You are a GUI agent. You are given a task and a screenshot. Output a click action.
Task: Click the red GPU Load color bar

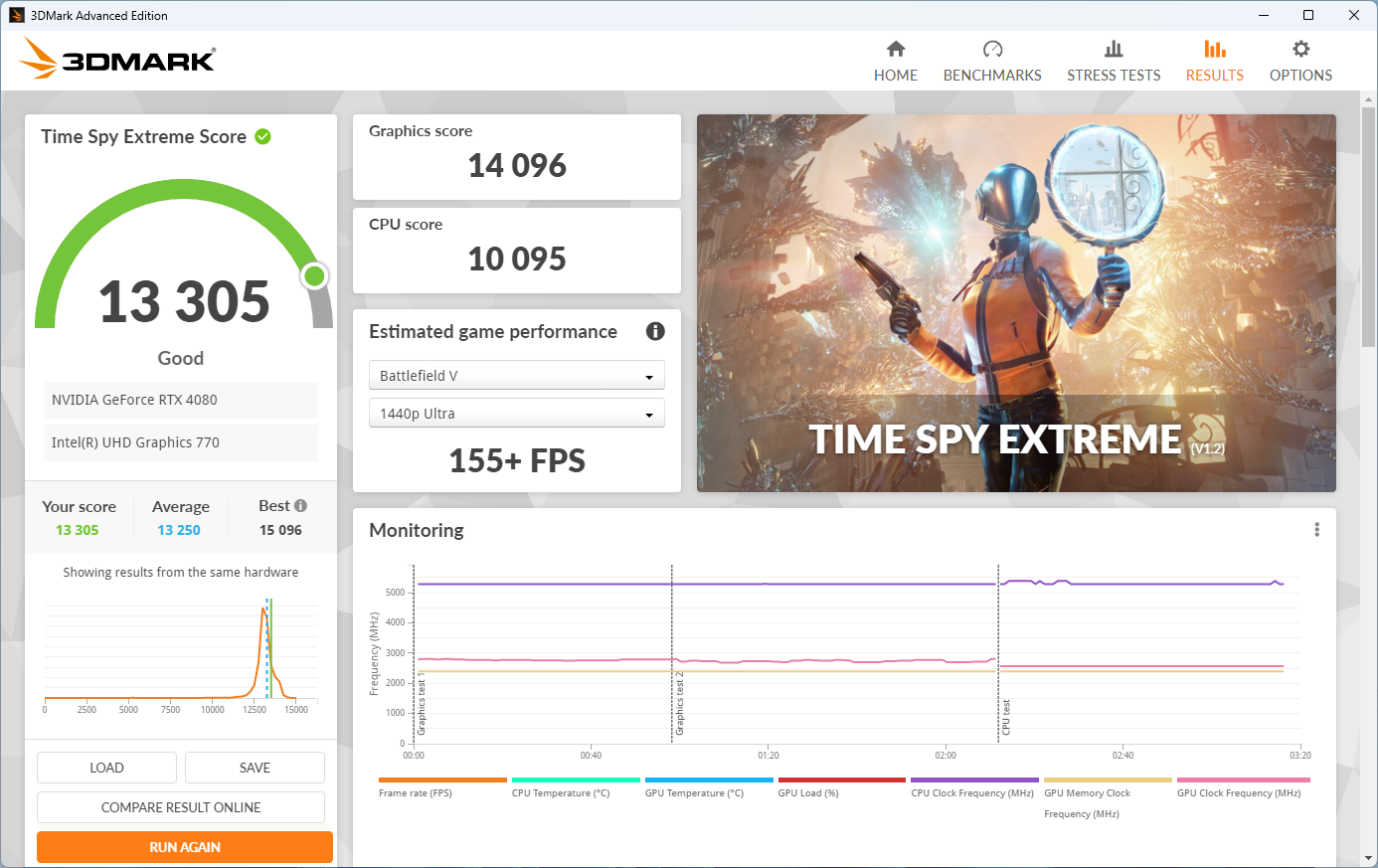[x=842, y=780]
